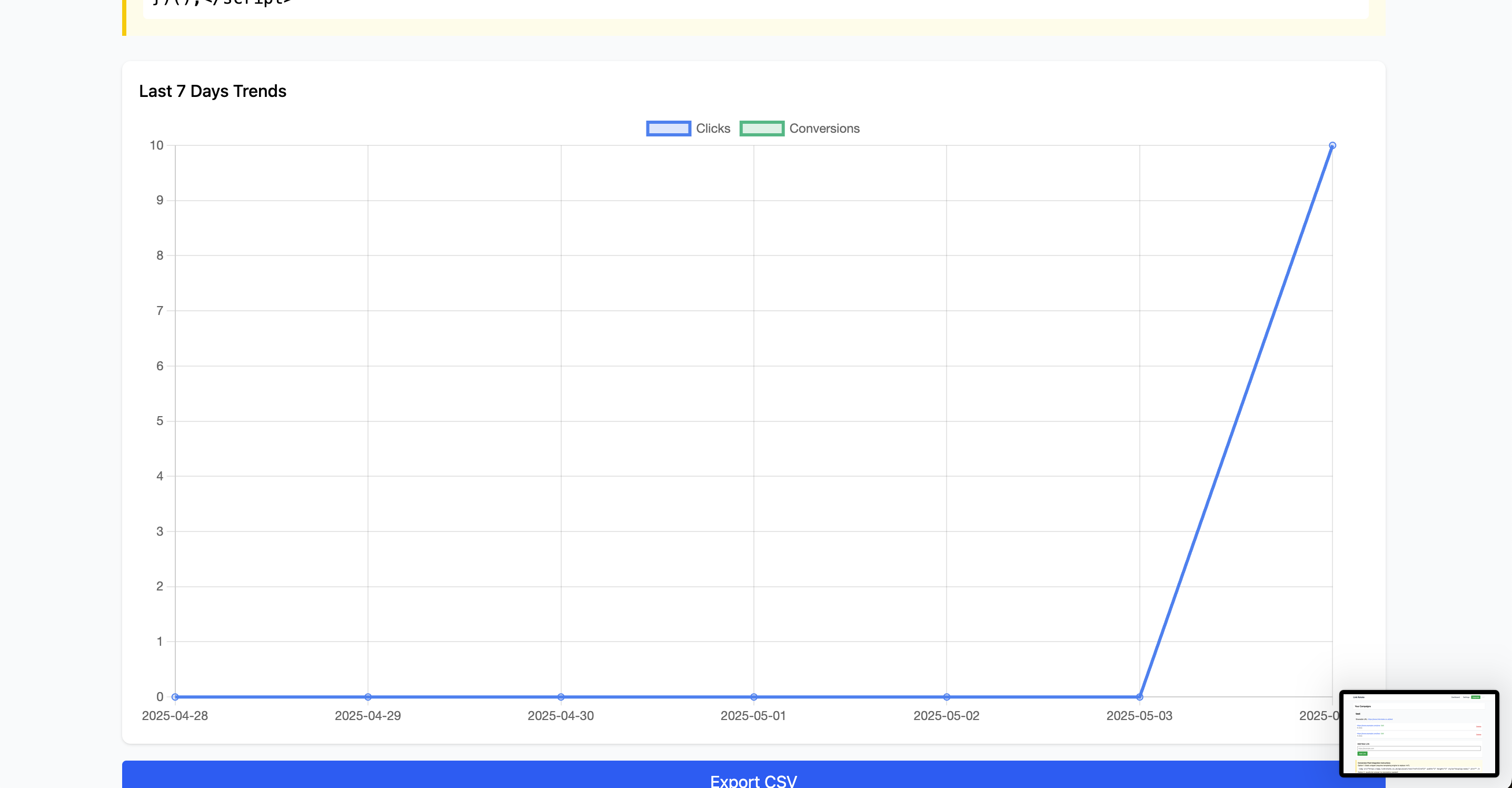Image resolution: width=1512 pixels, height=788 pixels.
Task: Select the peak data point at 10
Action: coord(1332,145)
